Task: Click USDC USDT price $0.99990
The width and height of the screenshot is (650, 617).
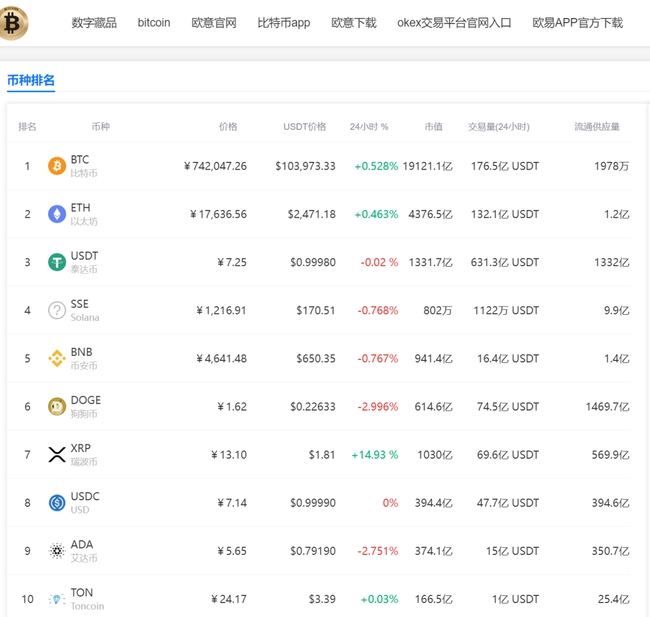Action: [313, 503]
